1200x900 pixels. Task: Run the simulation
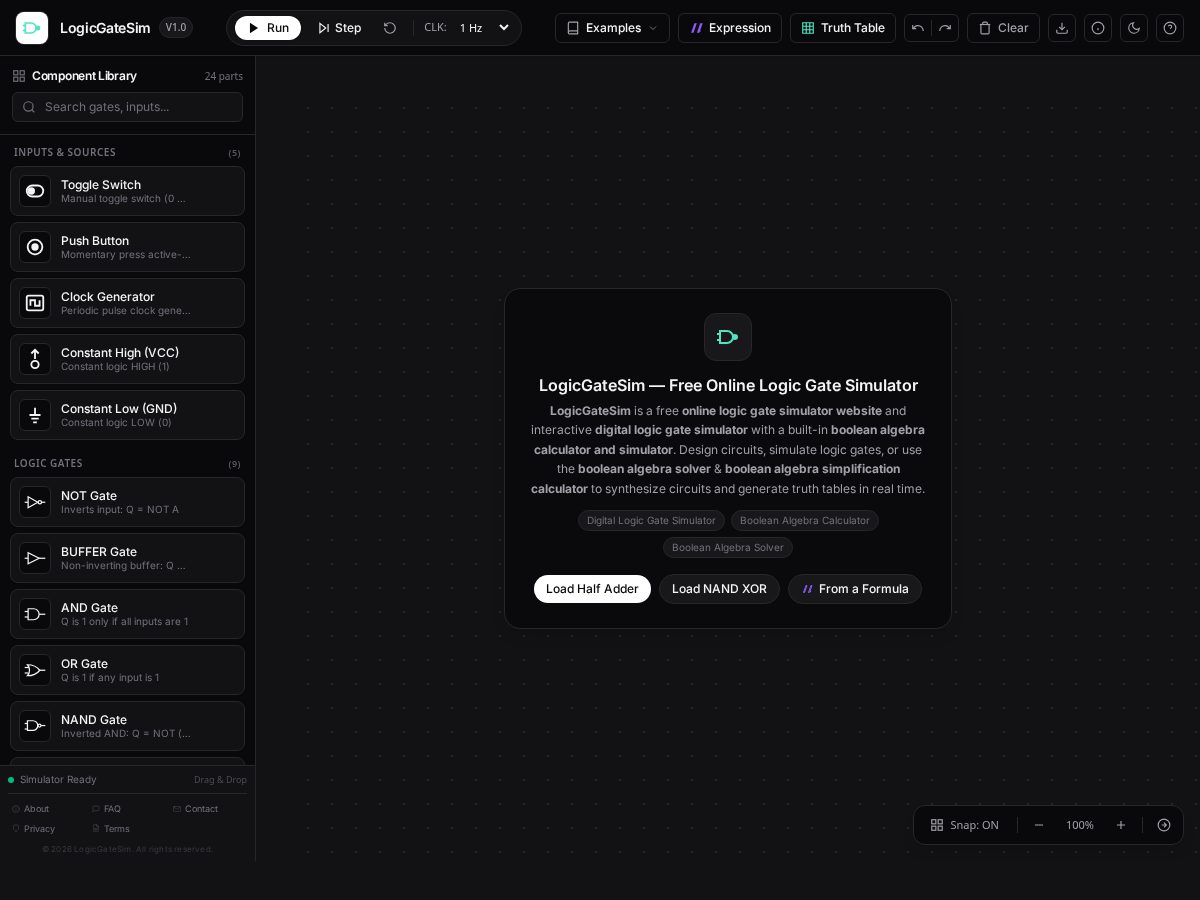tap(268, 28)
